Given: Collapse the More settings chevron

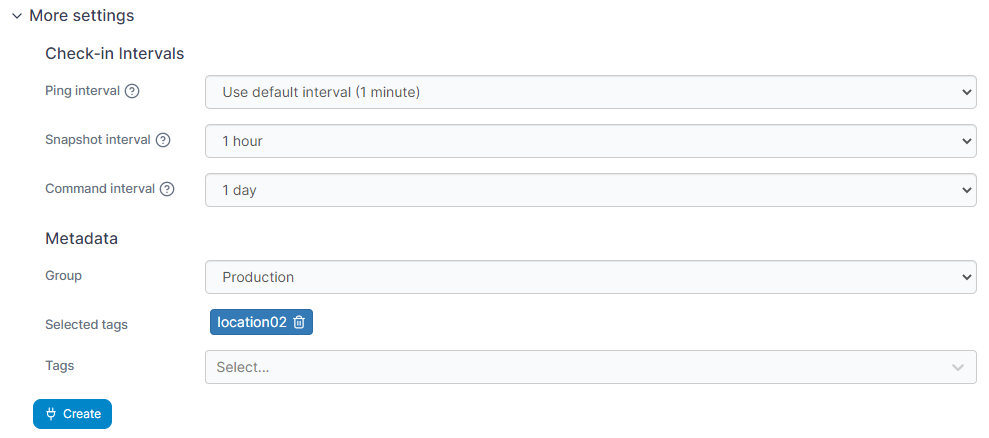Looking at the screenshot, I should click(17, 17).
